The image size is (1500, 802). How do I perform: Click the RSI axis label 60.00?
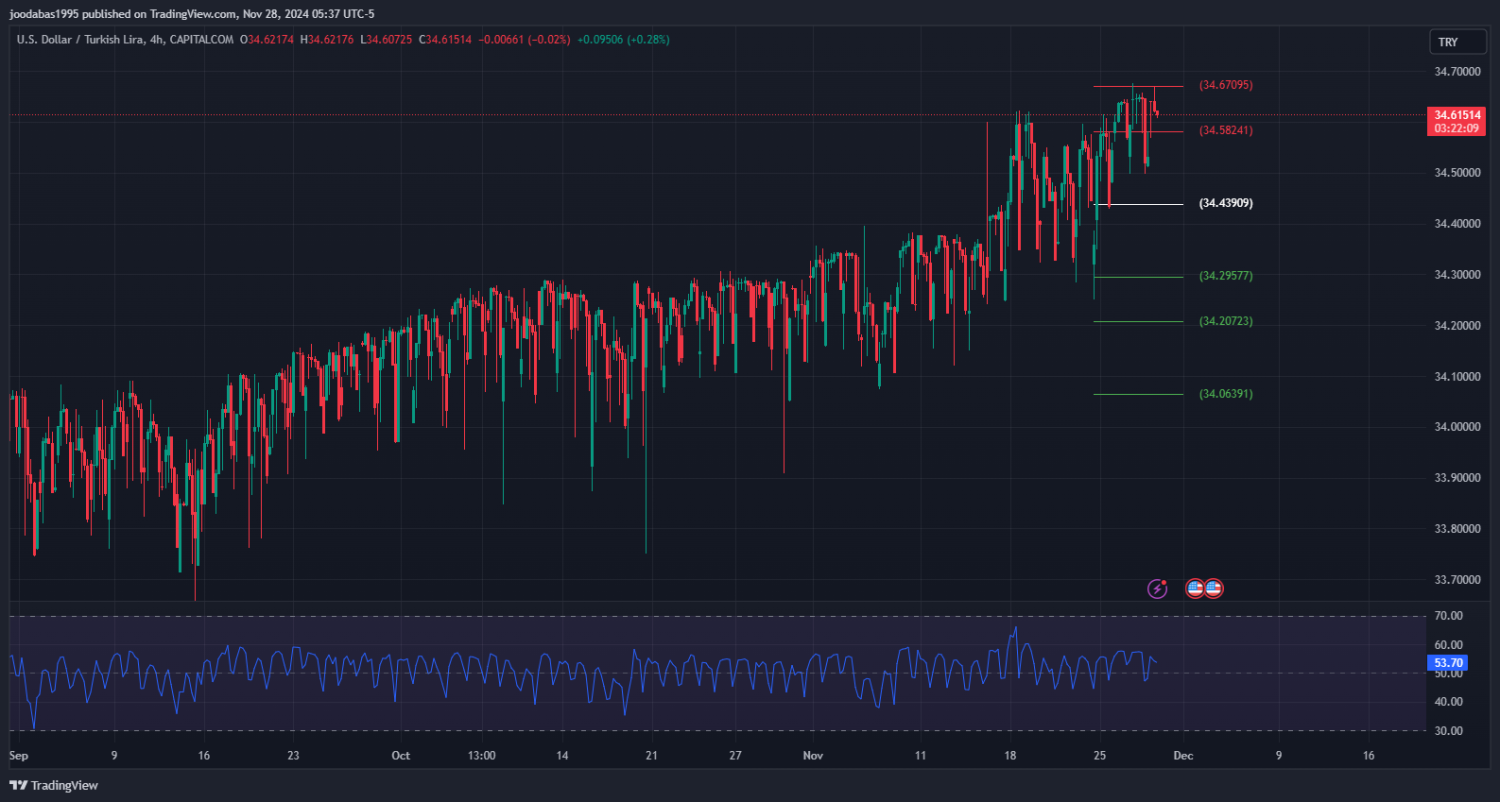1448,645
